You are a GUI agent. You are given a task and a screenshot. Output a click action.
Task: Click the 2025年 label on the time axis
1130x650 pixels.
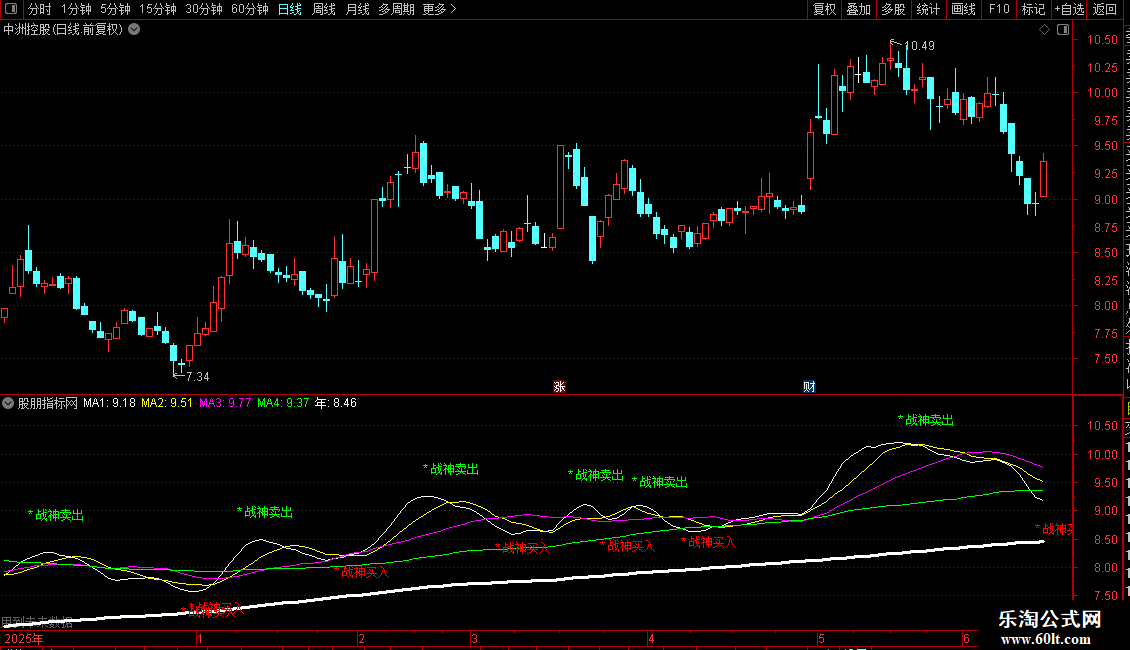[24, 638]
